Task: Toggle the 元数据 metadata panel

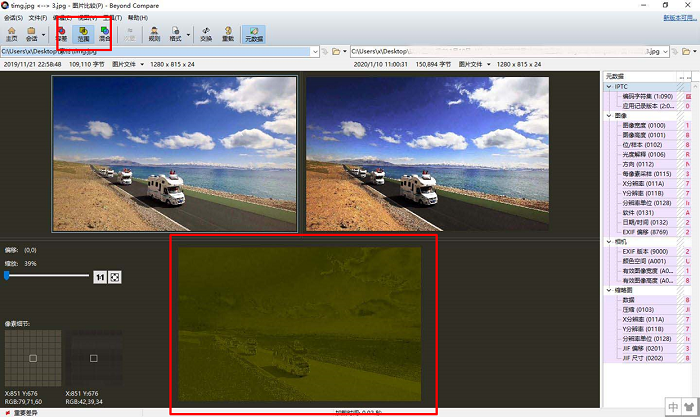Action: (x=254, y=34)
